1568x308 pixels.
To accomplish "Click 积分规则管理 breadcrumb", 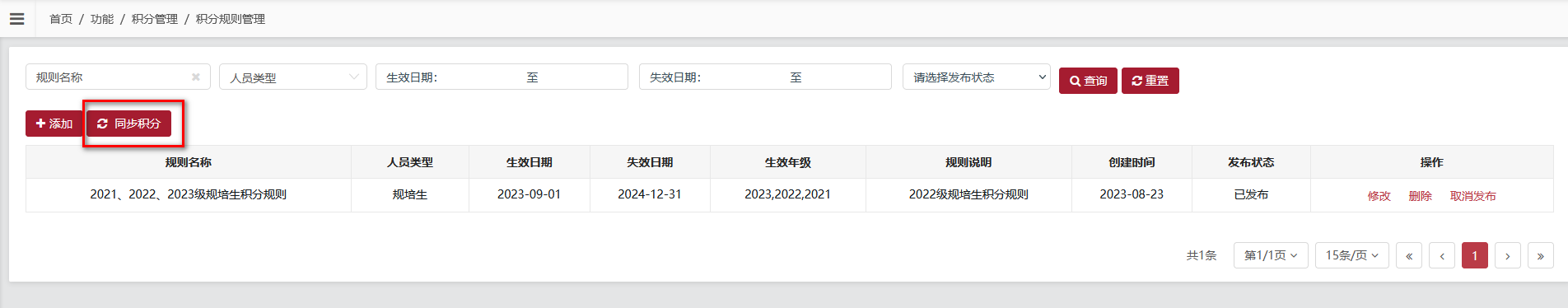I will pyautogui.click(x=231, y=19).
